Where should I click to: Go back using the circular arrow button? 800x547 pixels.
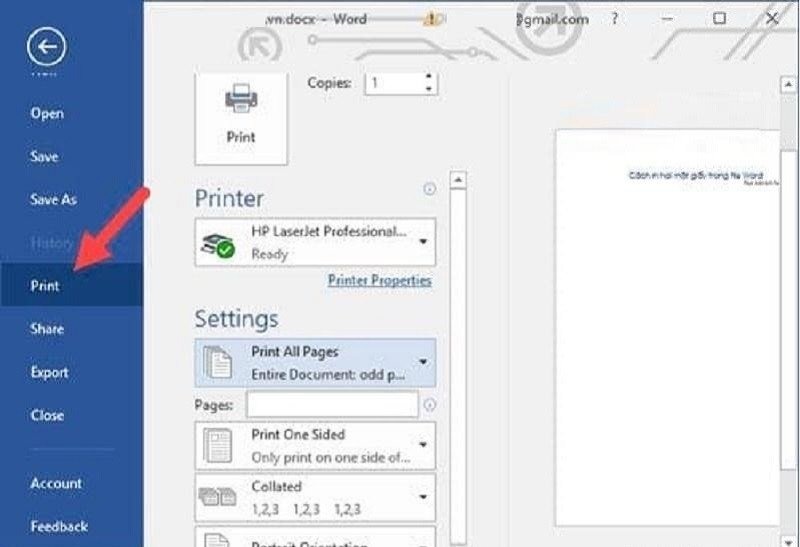point(46,47)
